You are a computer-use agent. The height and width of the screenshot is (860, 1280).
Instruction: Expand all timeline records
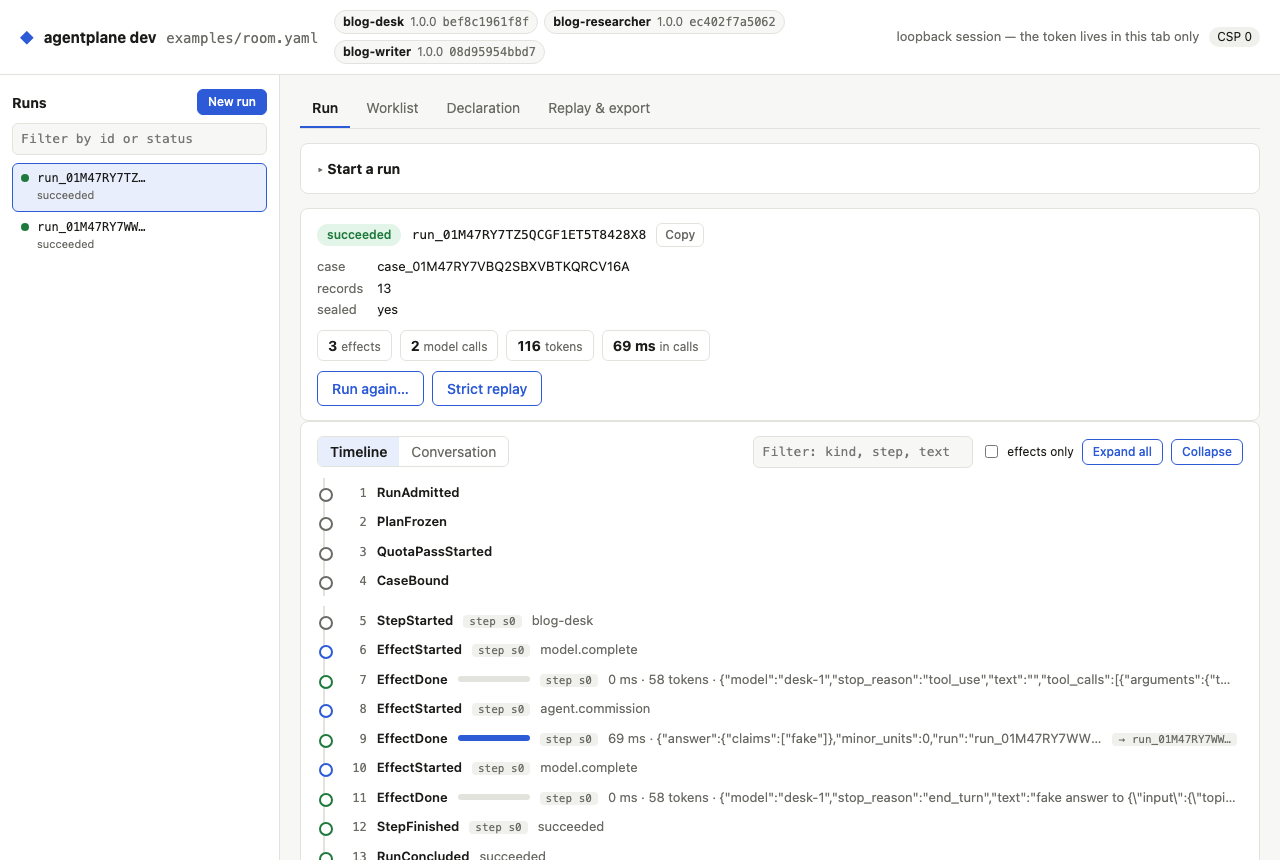1122,452
